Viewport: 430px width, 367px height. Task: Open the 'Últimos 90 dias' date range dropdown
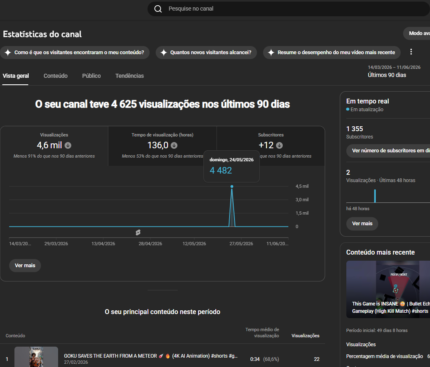coord(394,71)
